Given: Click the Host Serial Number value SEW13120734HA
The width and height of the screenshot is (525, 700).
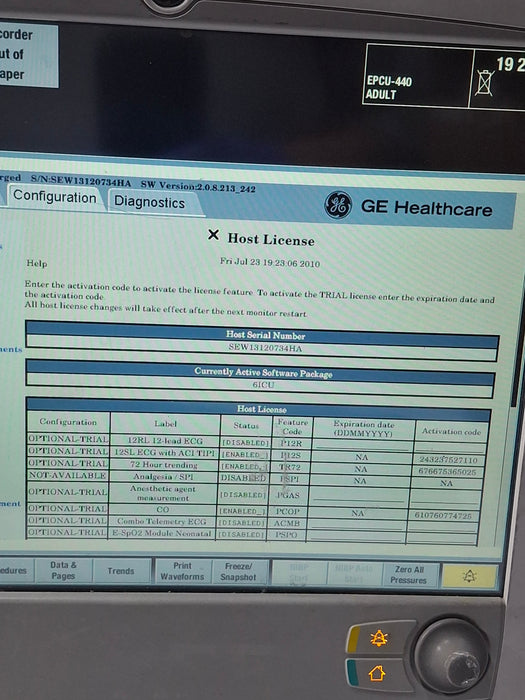Looking at the screenshot, I should (265, 348).
